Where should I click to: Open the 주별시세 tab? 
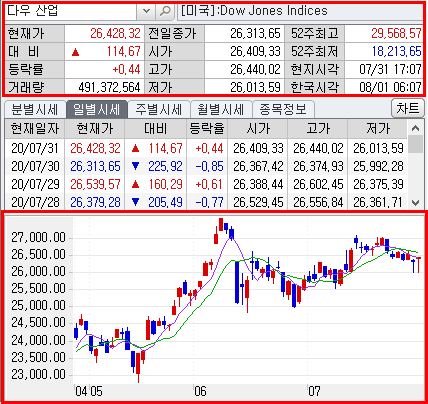(159, 109)
